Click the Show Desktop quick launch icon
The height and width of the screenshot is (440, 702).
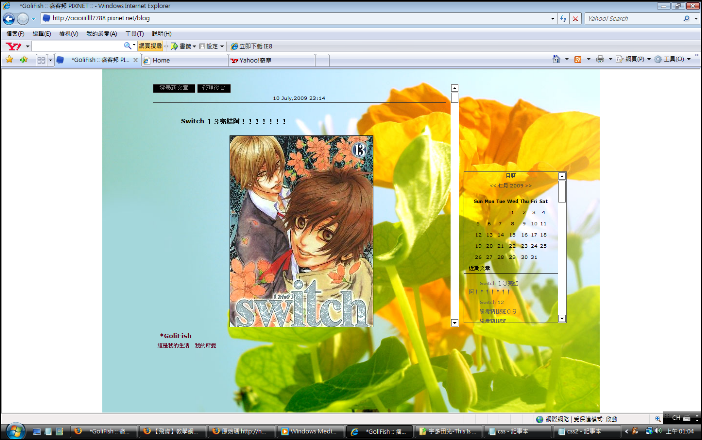pos(37,431)
